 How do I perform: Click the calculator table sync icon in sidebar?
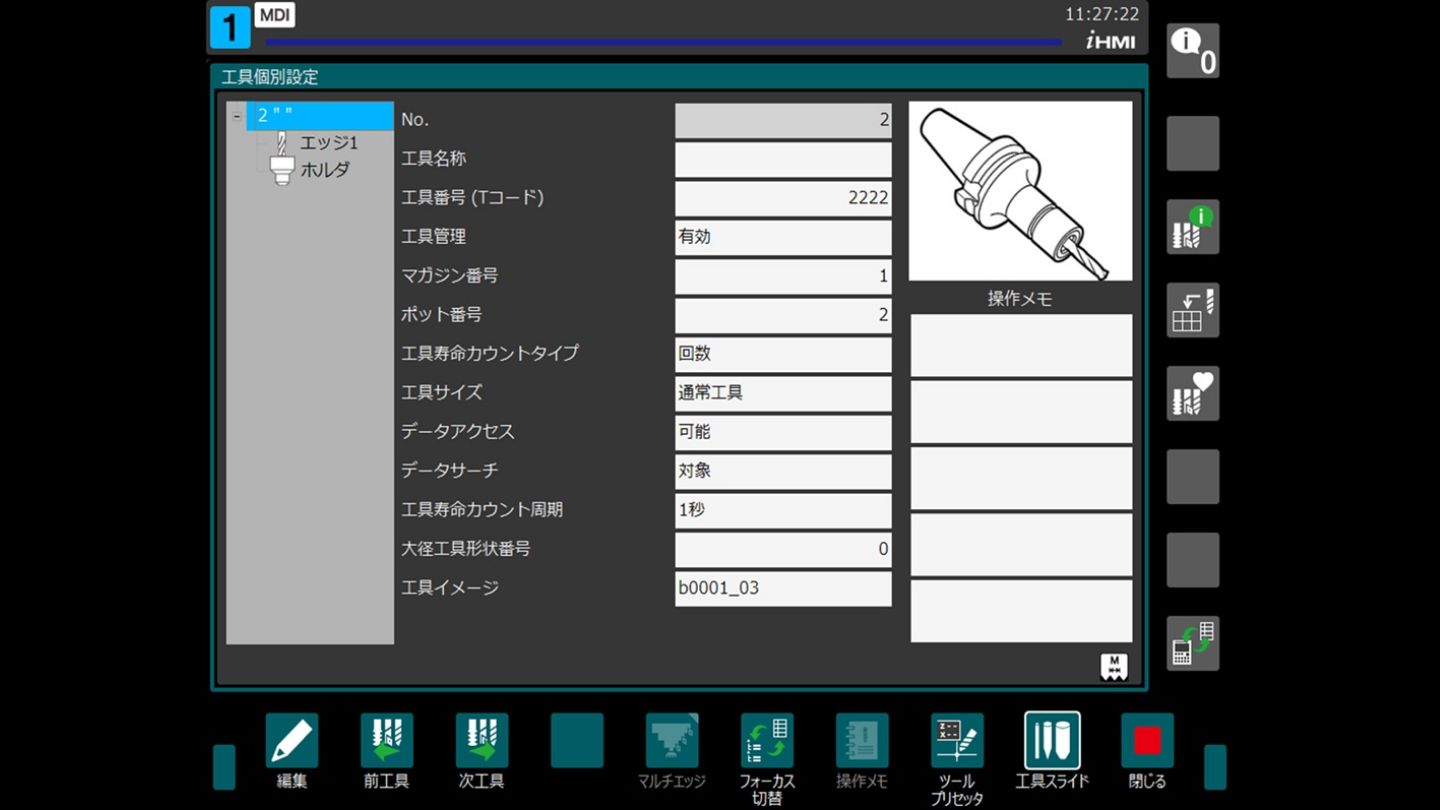pos(1192,643)
